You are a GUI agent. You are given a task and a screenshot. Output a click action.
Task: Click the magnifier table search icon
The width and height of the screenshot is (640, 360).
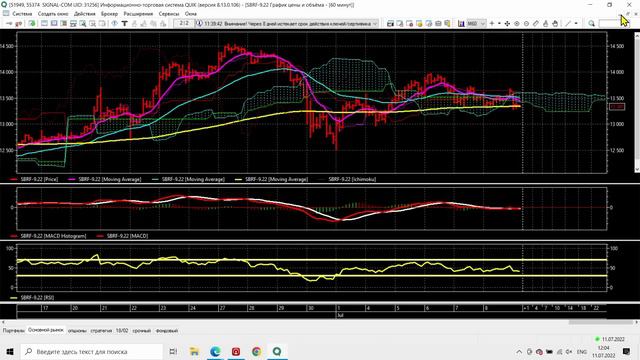pyautogui.click(x=83, y=24)
